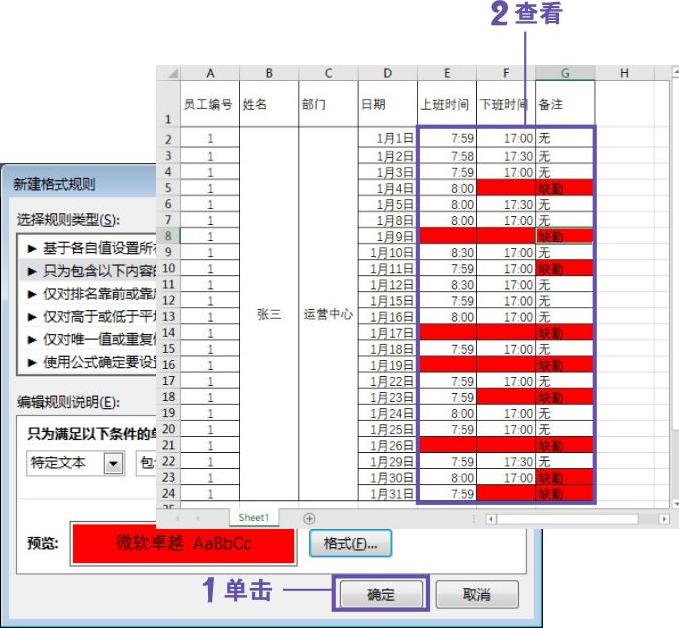
Task: Click the red empty 下班时间 cell for 1月4日
Action: (x=506, y=188)
